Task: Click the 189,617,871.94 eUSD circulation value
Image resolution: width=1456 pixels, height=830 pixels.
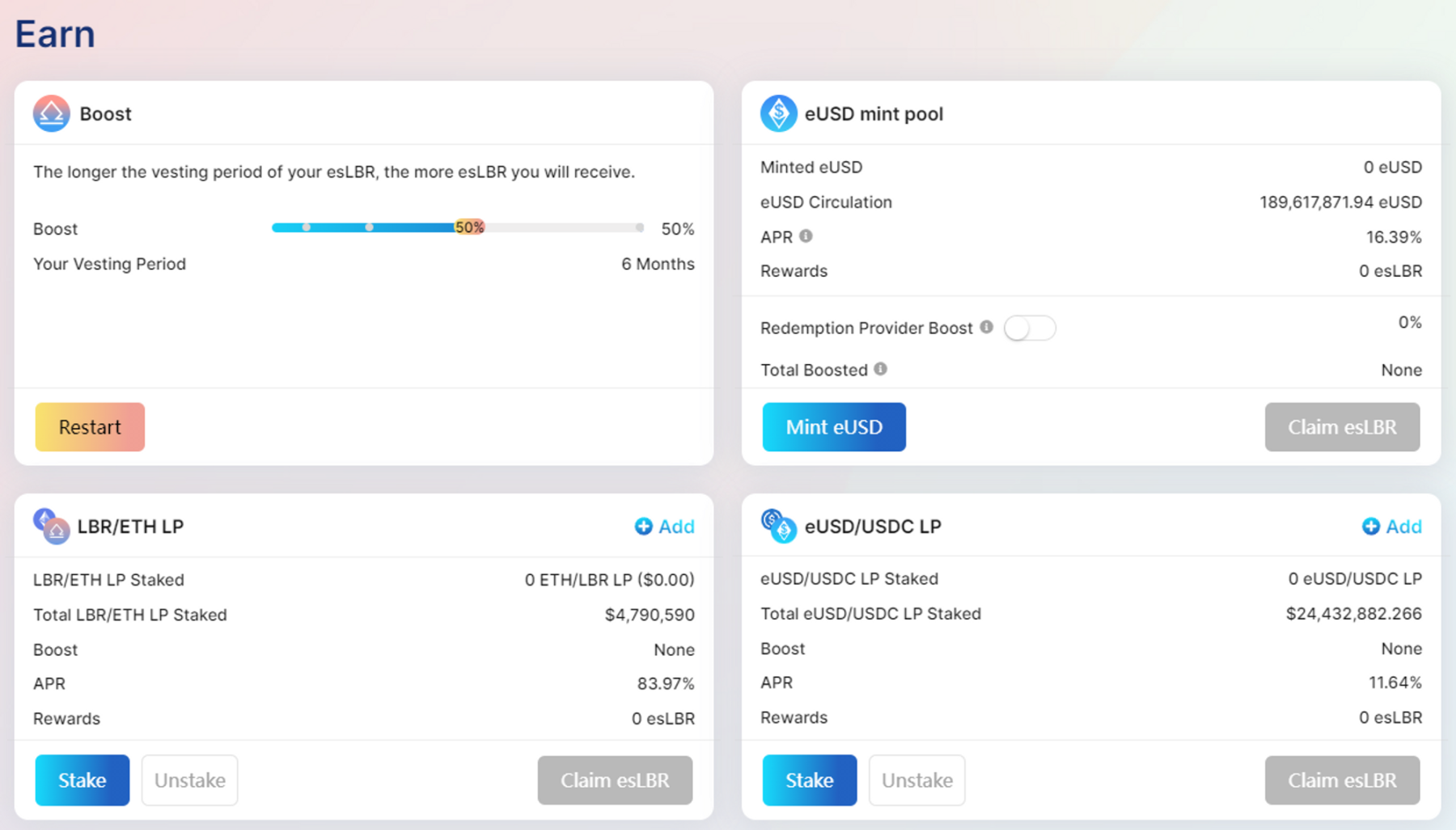Action: pyautogui.click(x=1340, y=202)
